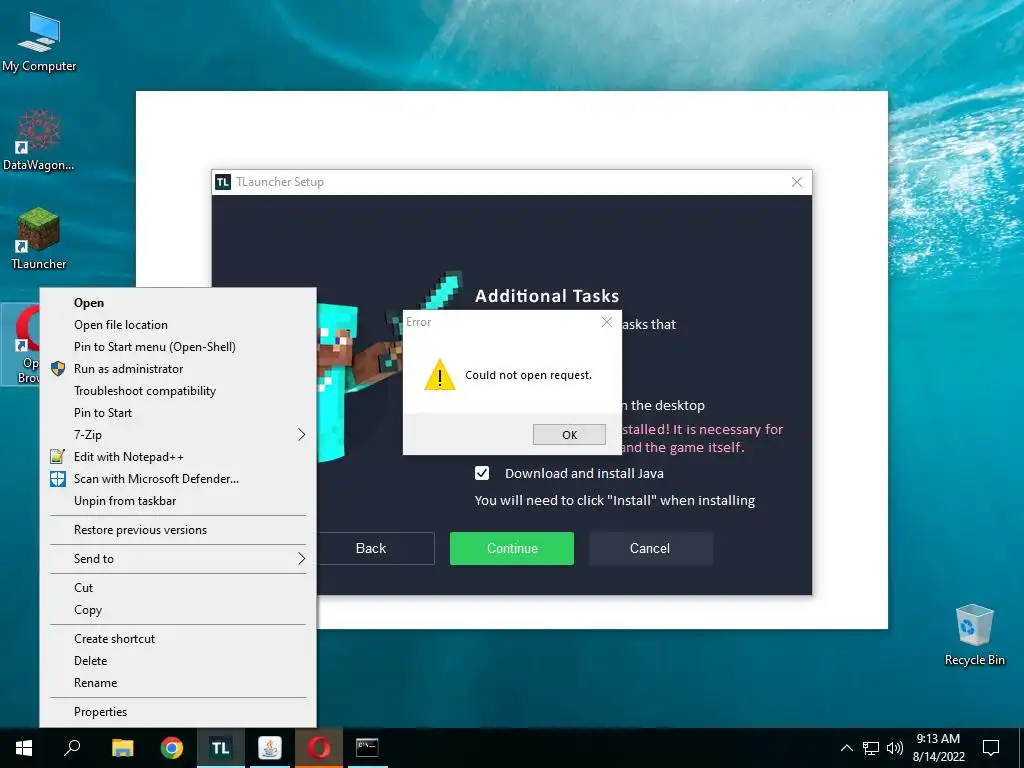Open volume control tray icon
1024x768 pixels.
pos(895,748)
